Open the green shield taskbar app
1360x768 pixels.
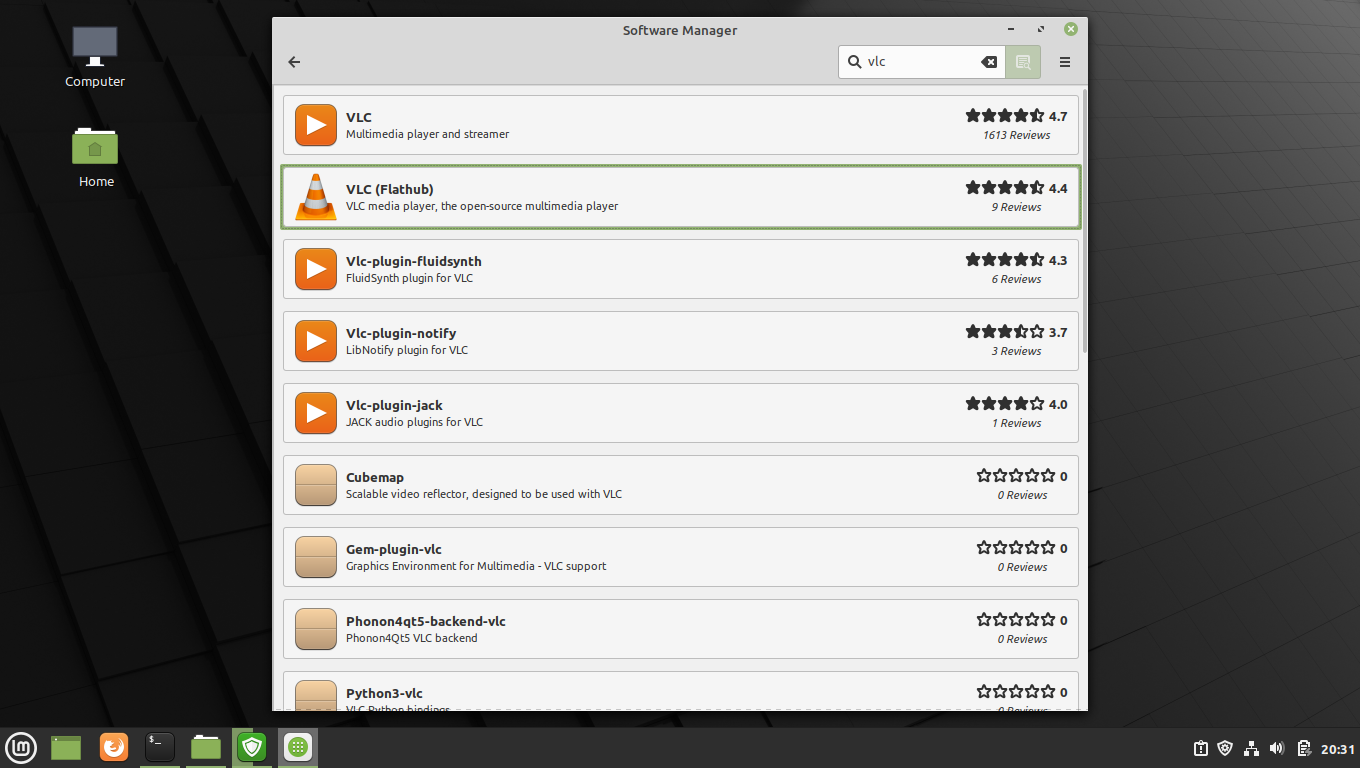pos(252,747)
